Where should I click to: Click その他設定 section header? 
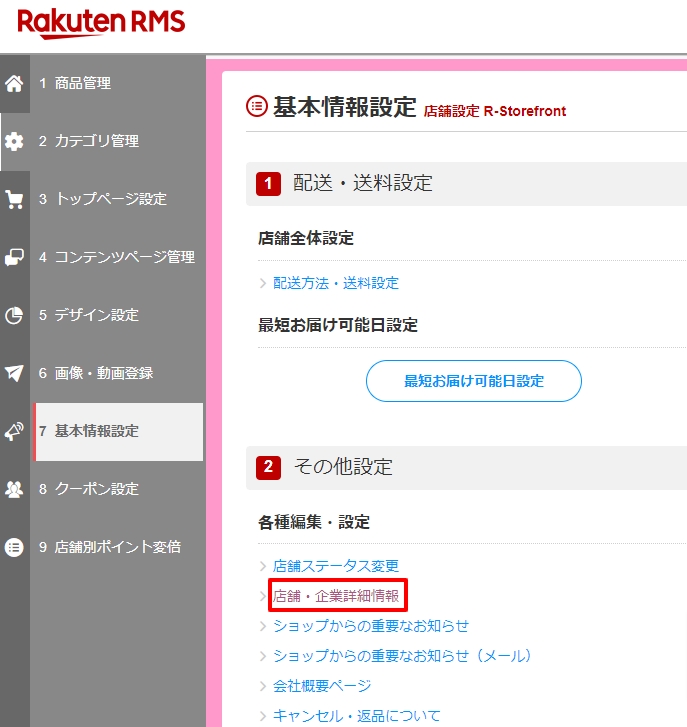tap(466, 467)
